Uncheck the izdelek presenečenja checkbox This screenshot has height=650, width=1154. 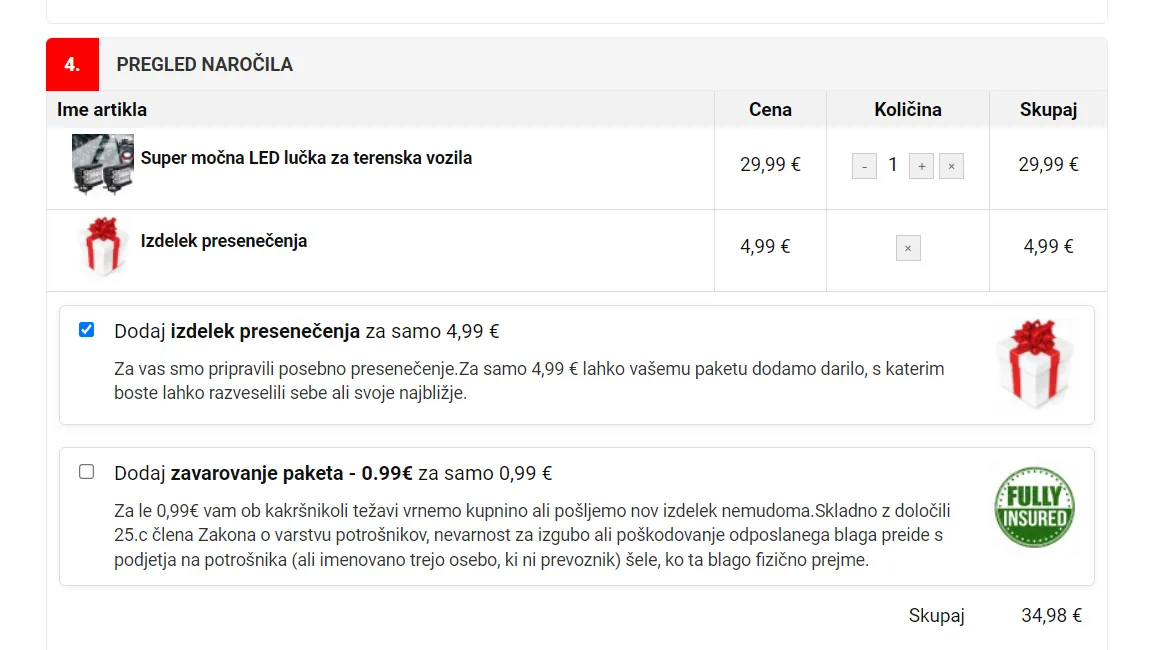(87, 330)
